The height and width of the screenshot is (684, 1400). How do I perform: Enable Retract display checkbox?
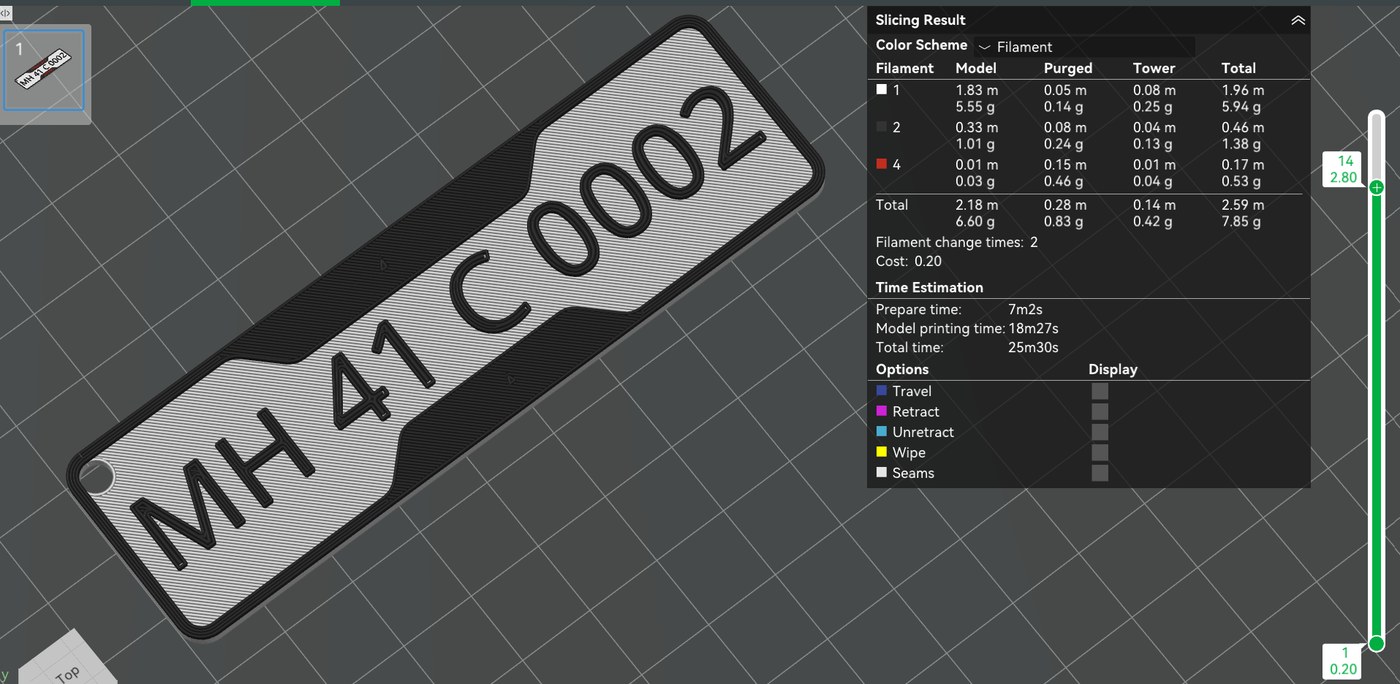click(x=1100, y=412)
